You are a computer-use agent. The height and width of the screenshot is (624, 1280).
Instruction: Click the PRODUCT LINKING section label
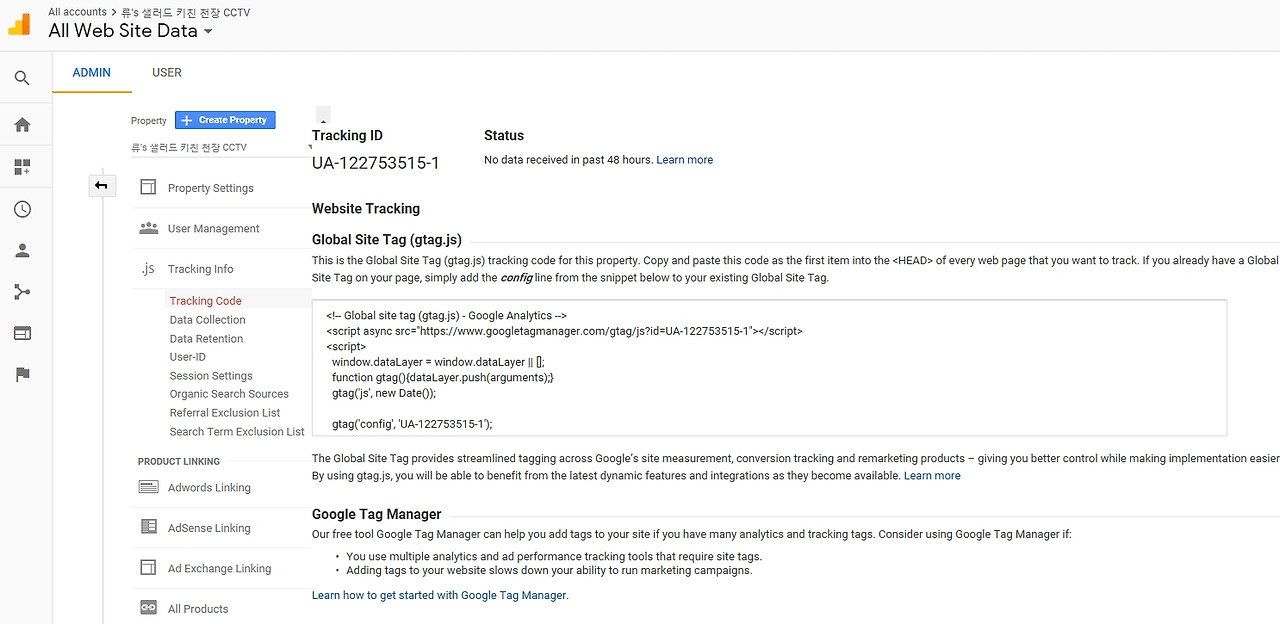(179, 461)
